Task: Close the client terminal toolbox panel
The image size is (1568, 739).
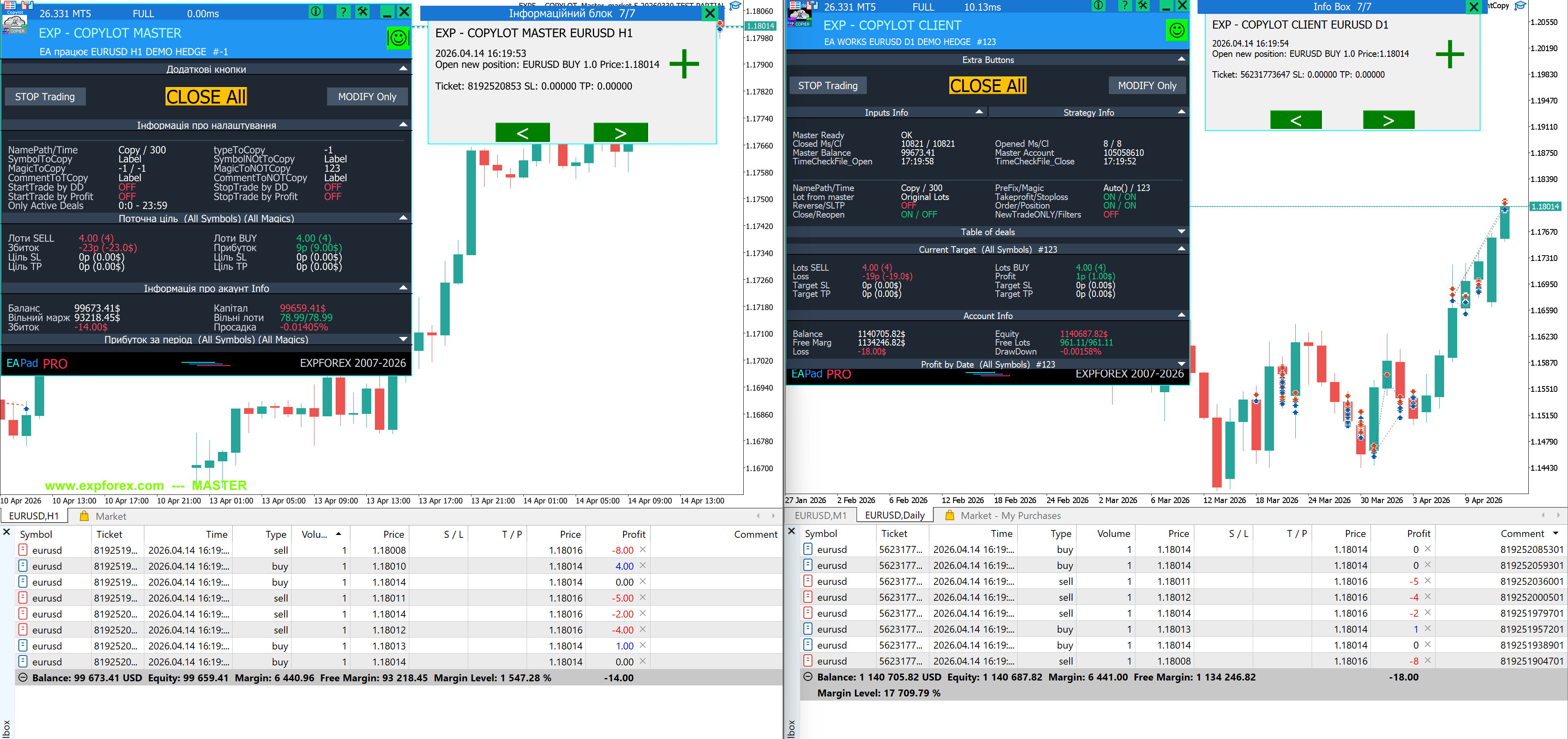Action: [x=791, y=531]
